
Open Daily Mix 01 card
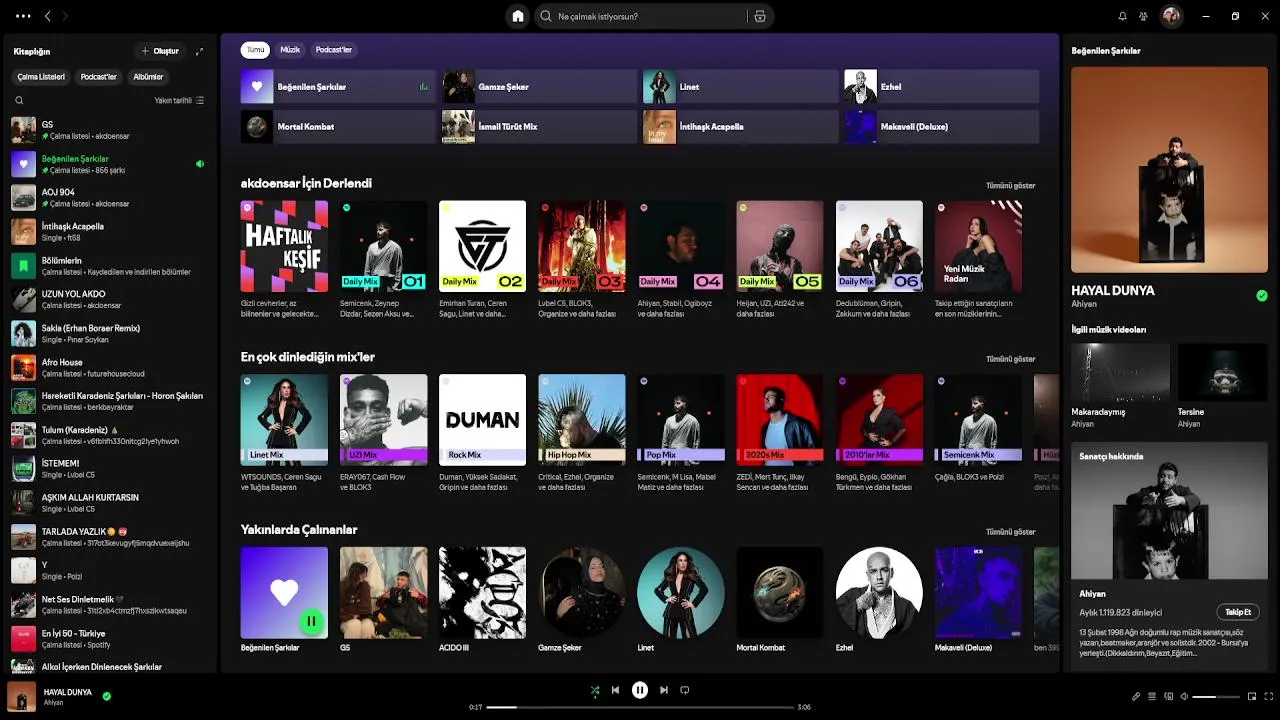click(383, 260)
